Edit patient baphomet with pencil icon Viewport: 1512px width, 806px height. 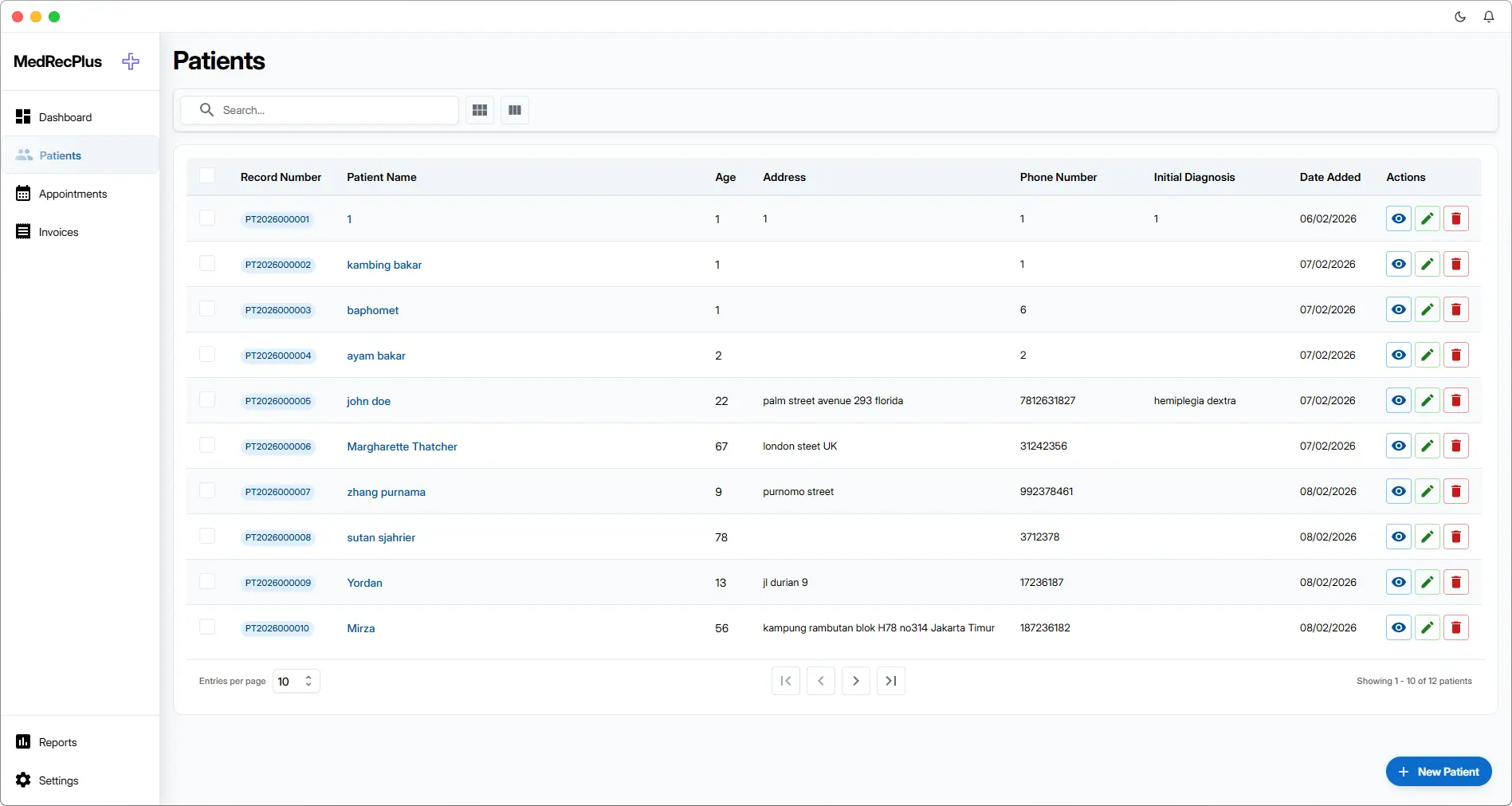click(x=1428, y=309)
